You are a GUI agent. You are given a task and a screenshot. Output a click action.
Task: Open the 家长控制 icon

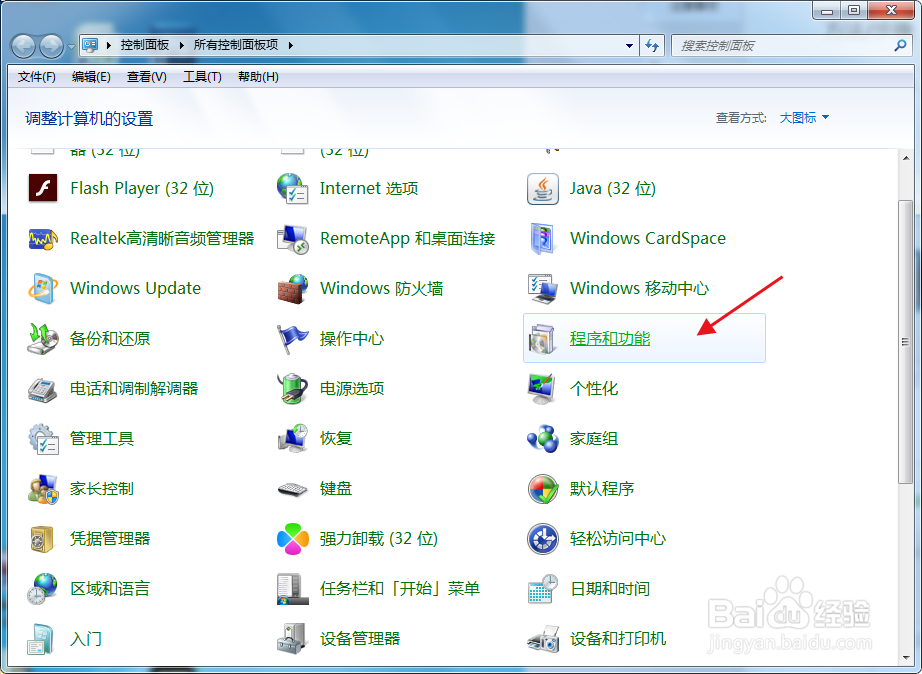43,489
